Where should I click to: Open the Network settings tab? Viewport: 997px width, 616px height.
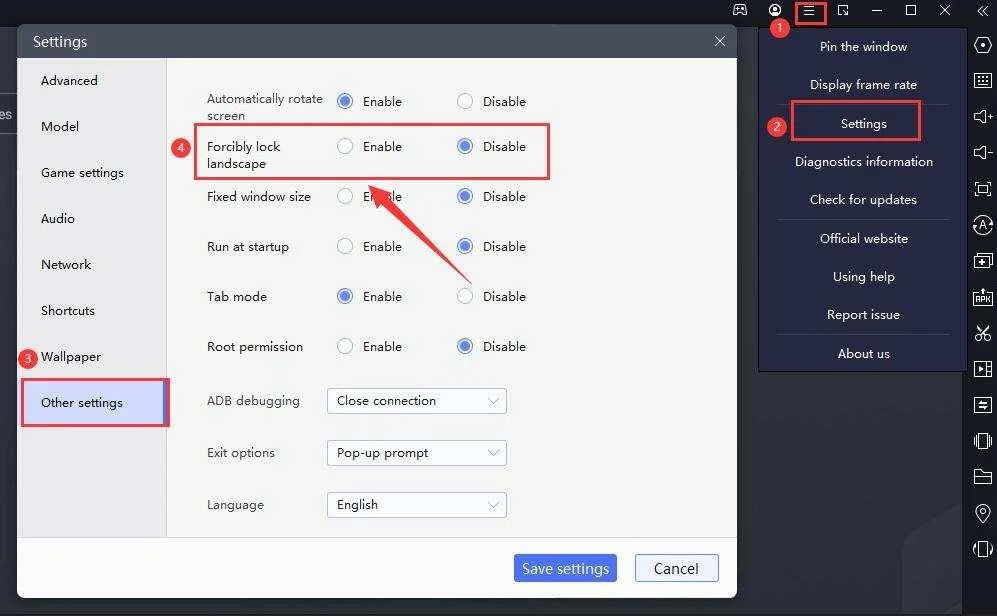coord(66,264)
